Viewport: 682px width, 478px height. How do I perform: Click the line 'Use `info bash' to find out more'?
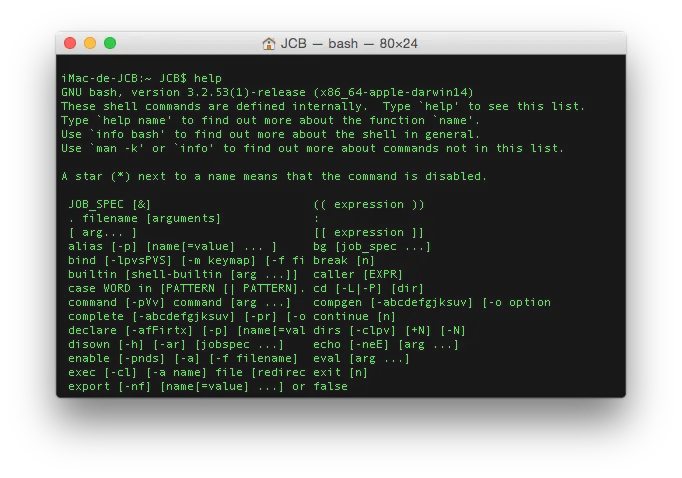click(x=270, y=134)
